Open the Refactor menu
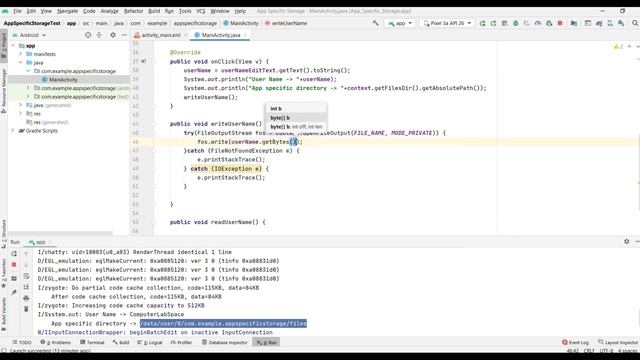This screenshot has height=360, width=640. click(133, 11)
